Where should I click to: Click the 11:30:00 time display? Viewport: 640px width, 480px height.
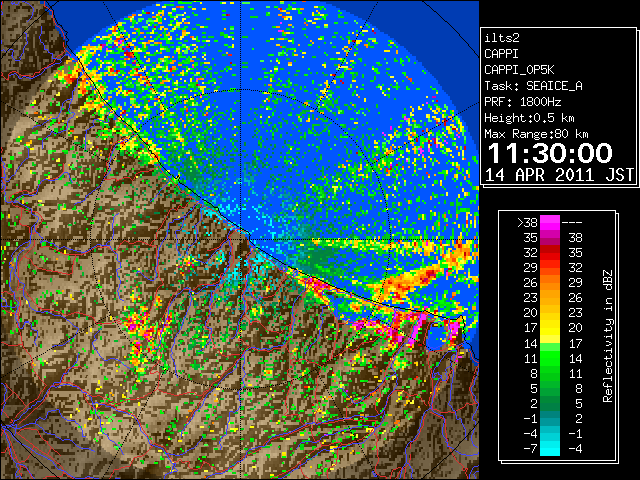coord(550,153)
